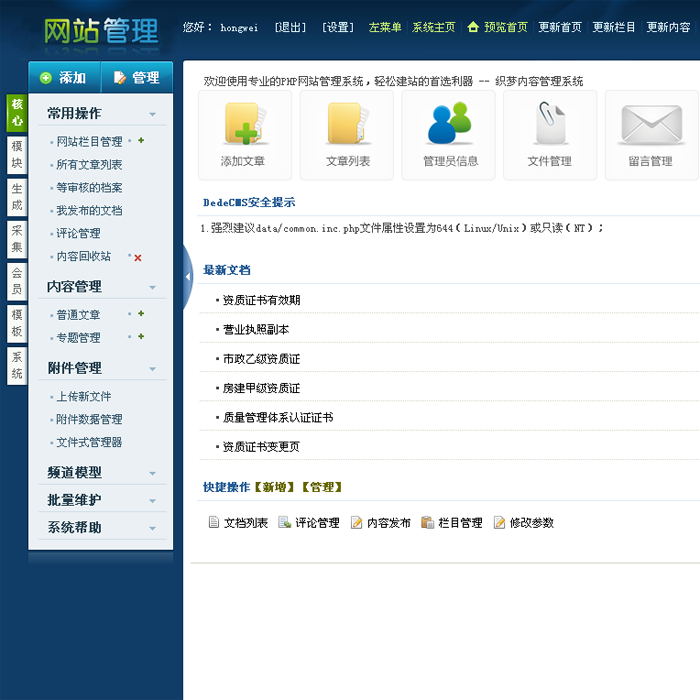Open 文件式管理器 in sidebar

[89, 442]
